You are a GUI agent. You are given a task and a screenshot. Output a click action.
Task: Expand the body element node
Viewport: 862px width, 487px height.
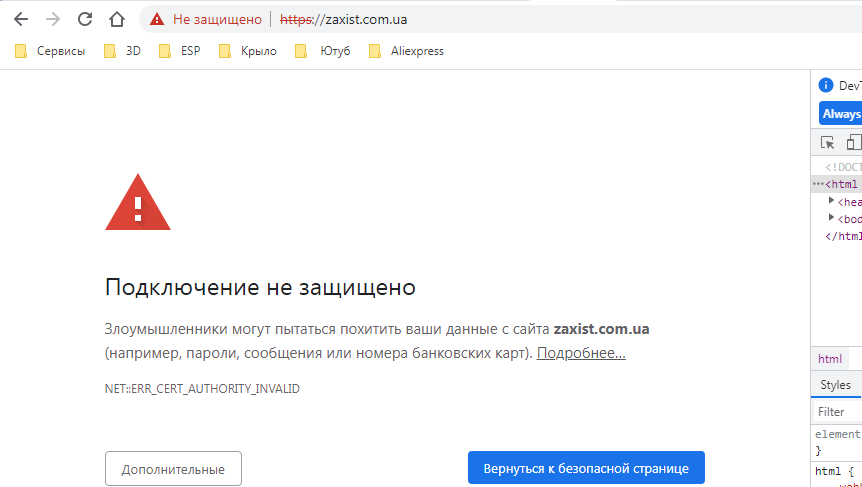831,218
